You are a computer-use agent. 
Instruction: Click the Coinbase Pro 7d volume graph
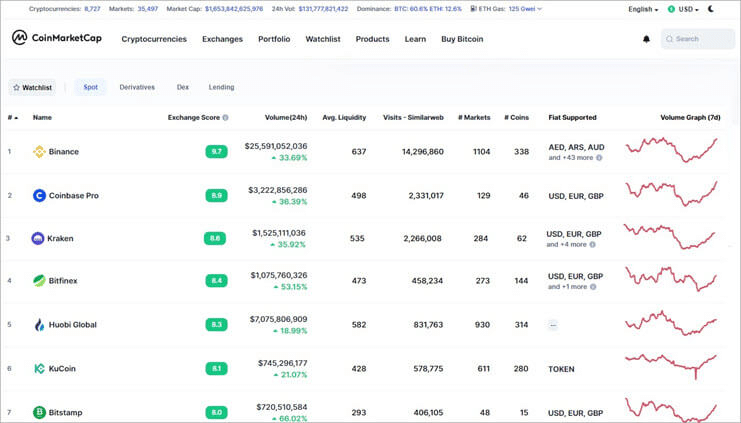point(672,194)
